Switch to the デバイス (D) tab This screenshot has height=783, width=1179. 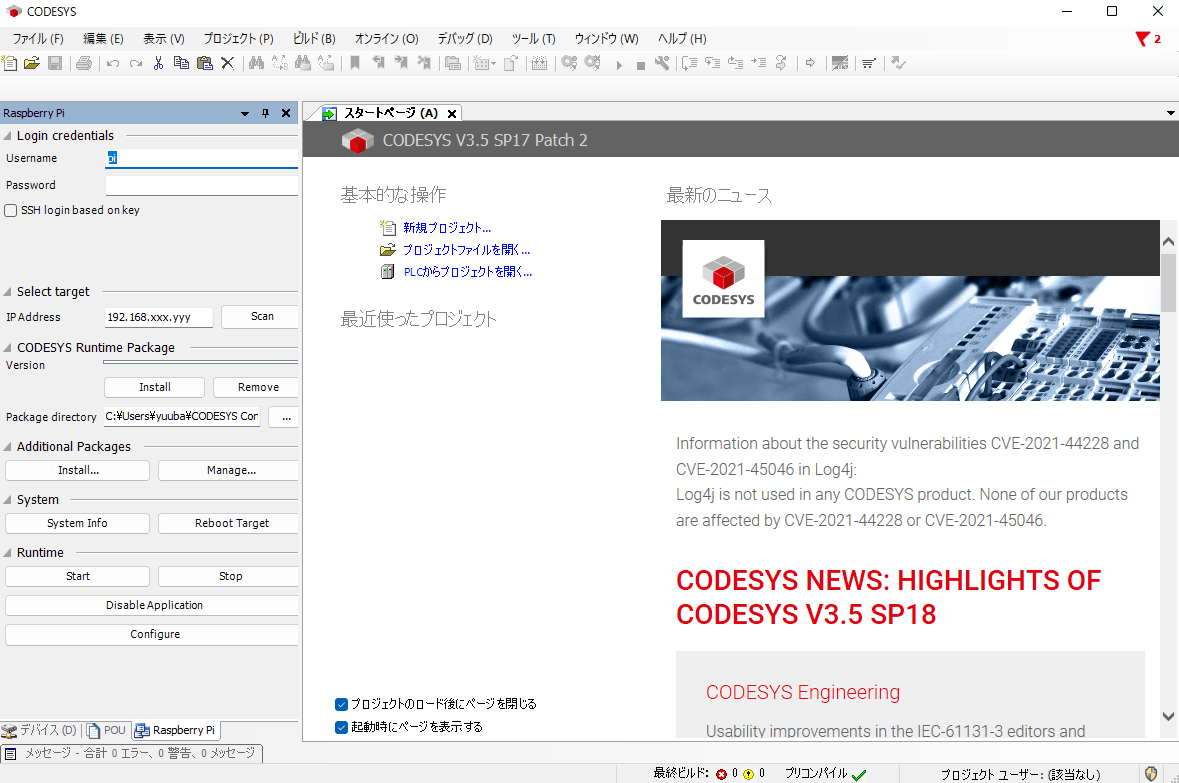[40, 730]
